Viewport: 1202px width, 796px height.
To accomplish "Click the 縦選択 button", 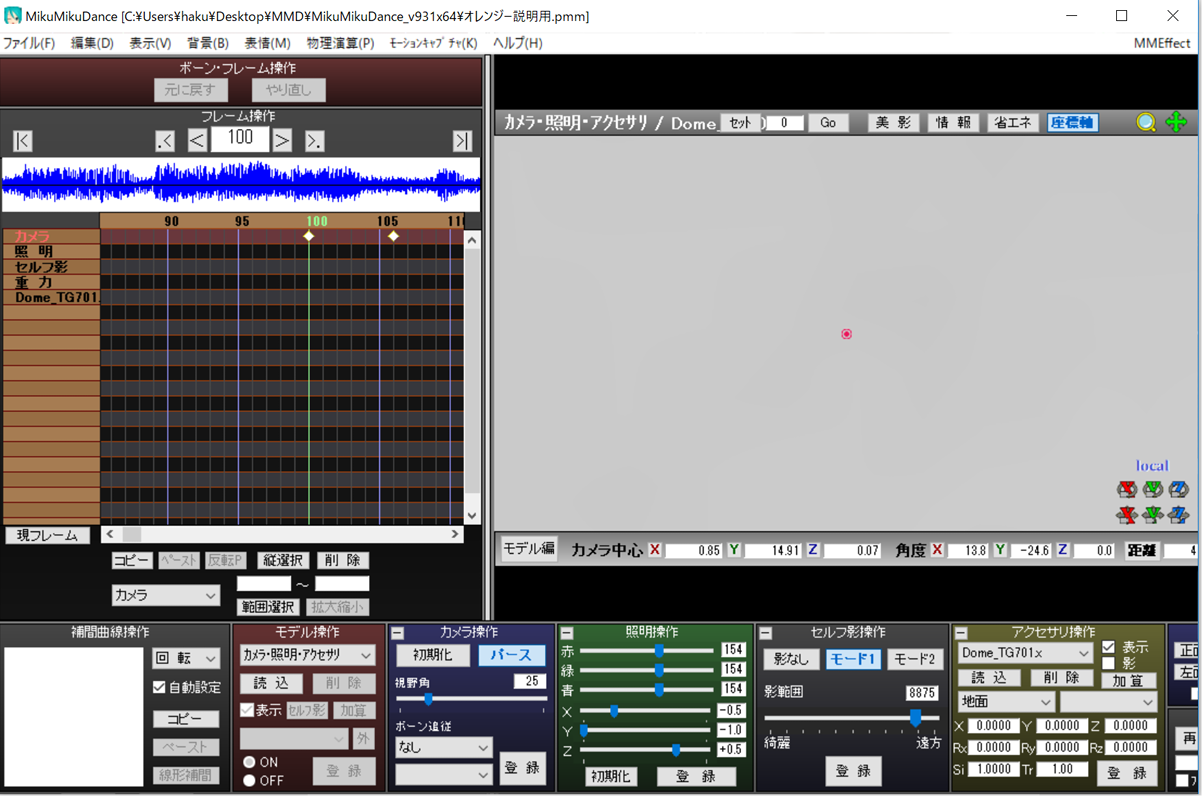I will [283, 561].
